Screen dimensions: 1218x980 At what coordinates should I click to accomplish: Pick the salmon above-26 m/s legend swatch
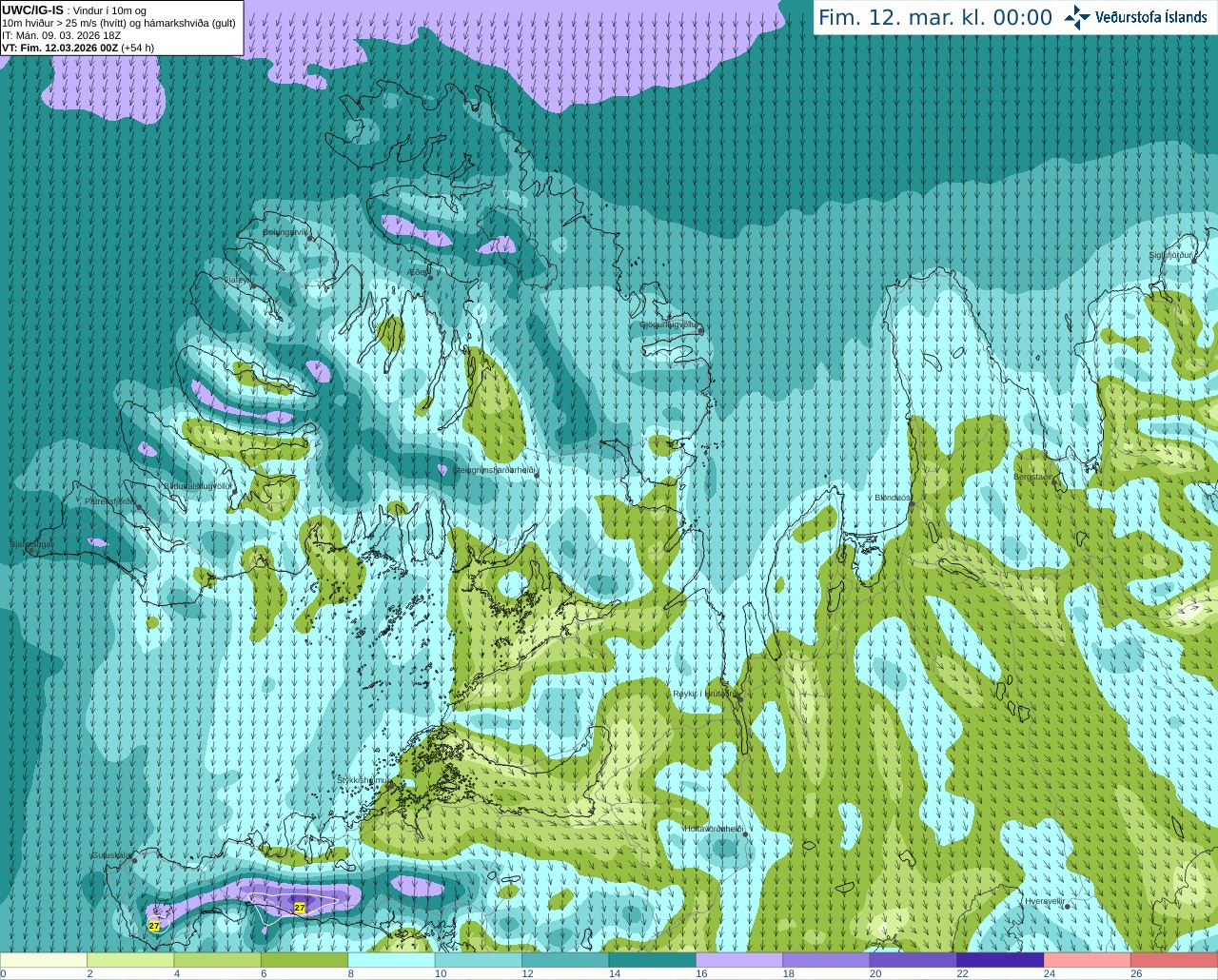[1174, 960]
